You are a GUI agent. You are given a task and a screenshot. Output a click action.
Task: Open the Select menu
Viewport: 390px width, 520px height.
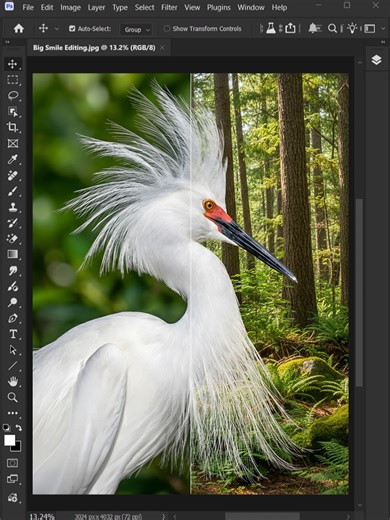[144, 7]
